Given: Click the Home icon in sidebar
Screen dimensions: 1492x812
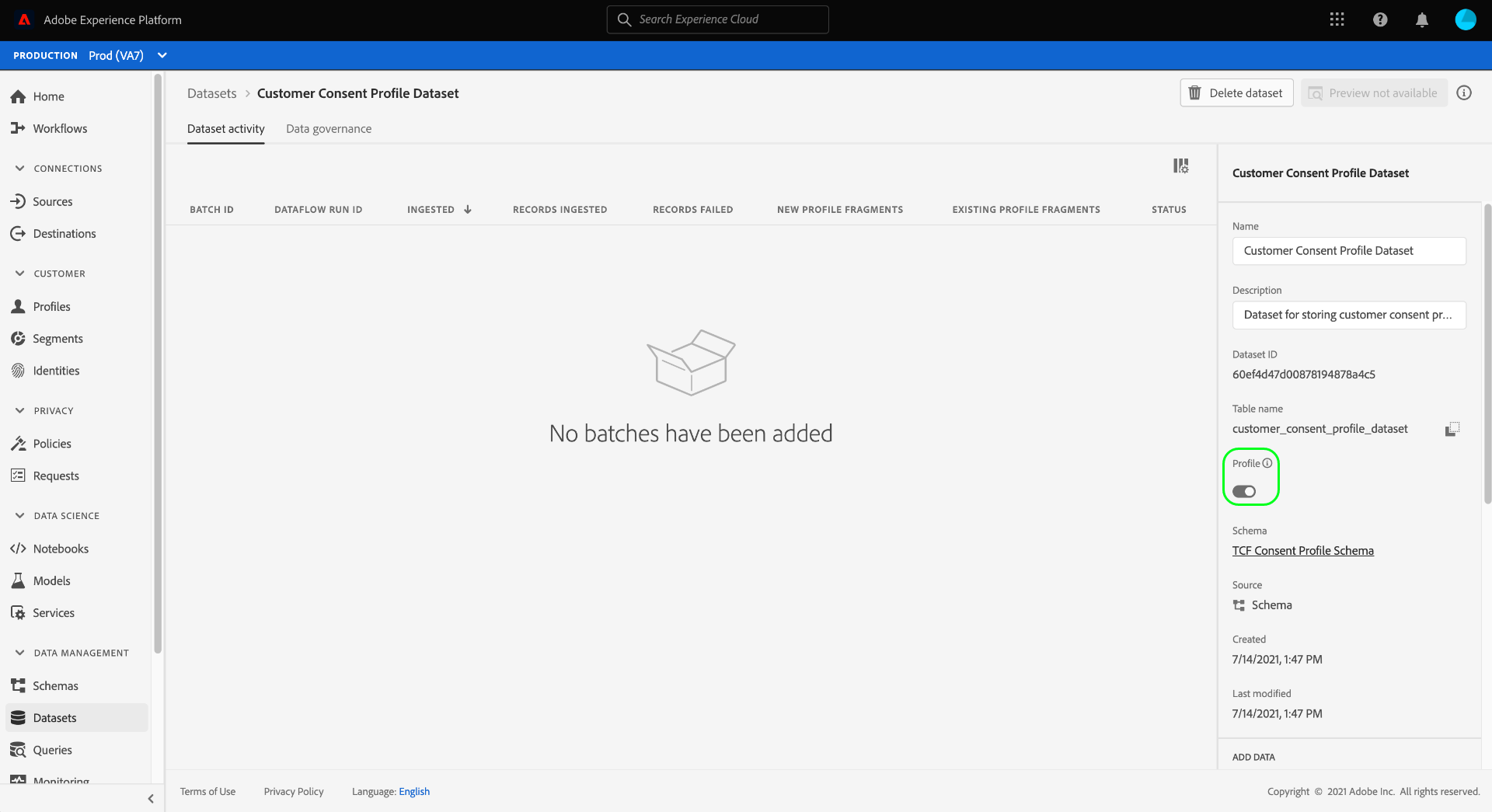Looking at the screenshot, I should point(18,96).
